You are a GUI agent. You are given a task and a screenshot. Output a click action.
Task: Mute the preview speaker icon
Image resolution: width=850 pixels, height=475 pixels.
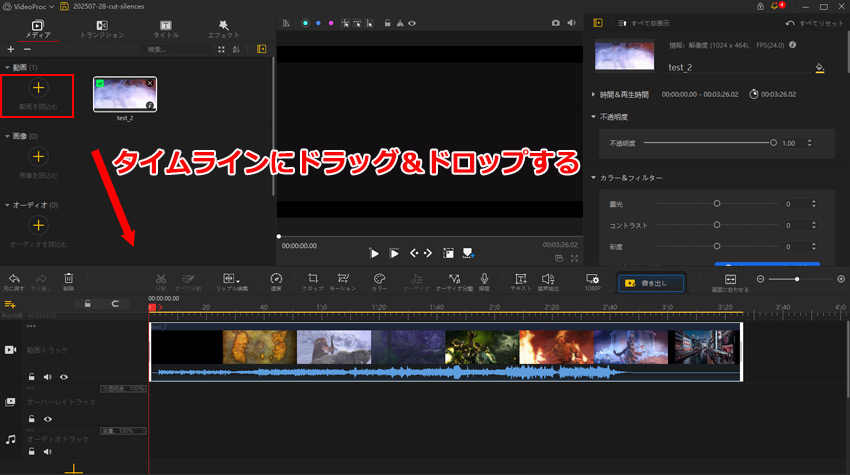[571, 23]
